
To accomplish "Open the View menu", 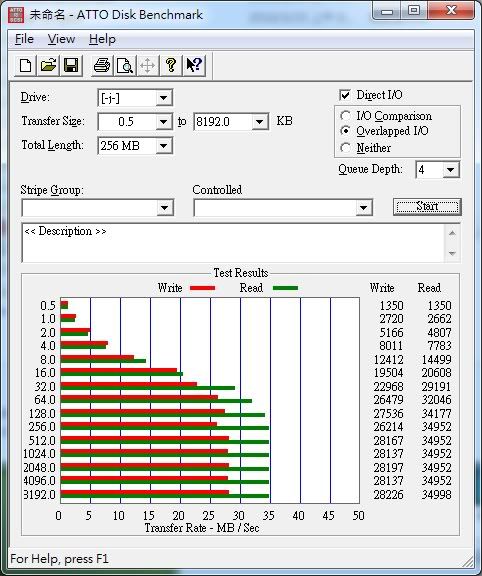I will 61,39.
